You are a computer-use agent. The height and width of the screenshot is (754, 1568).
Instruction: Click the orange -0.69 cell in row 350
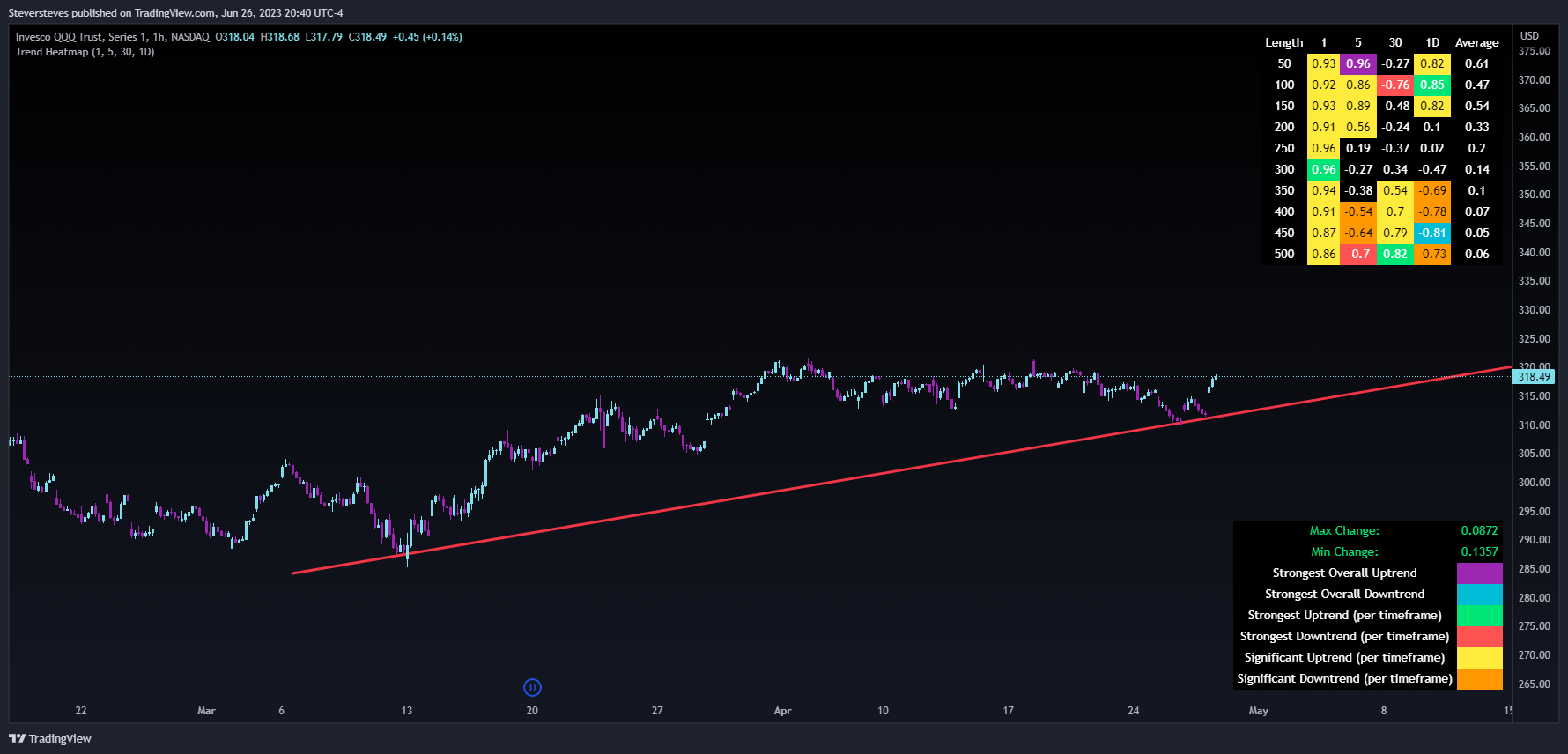tap(1432, 190)
